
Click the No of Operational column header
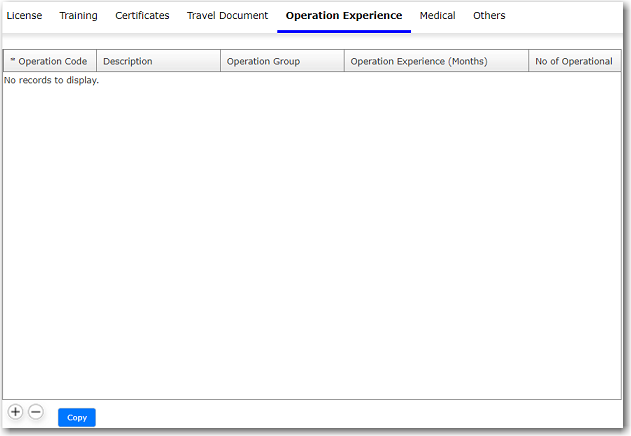coord(573,61)
